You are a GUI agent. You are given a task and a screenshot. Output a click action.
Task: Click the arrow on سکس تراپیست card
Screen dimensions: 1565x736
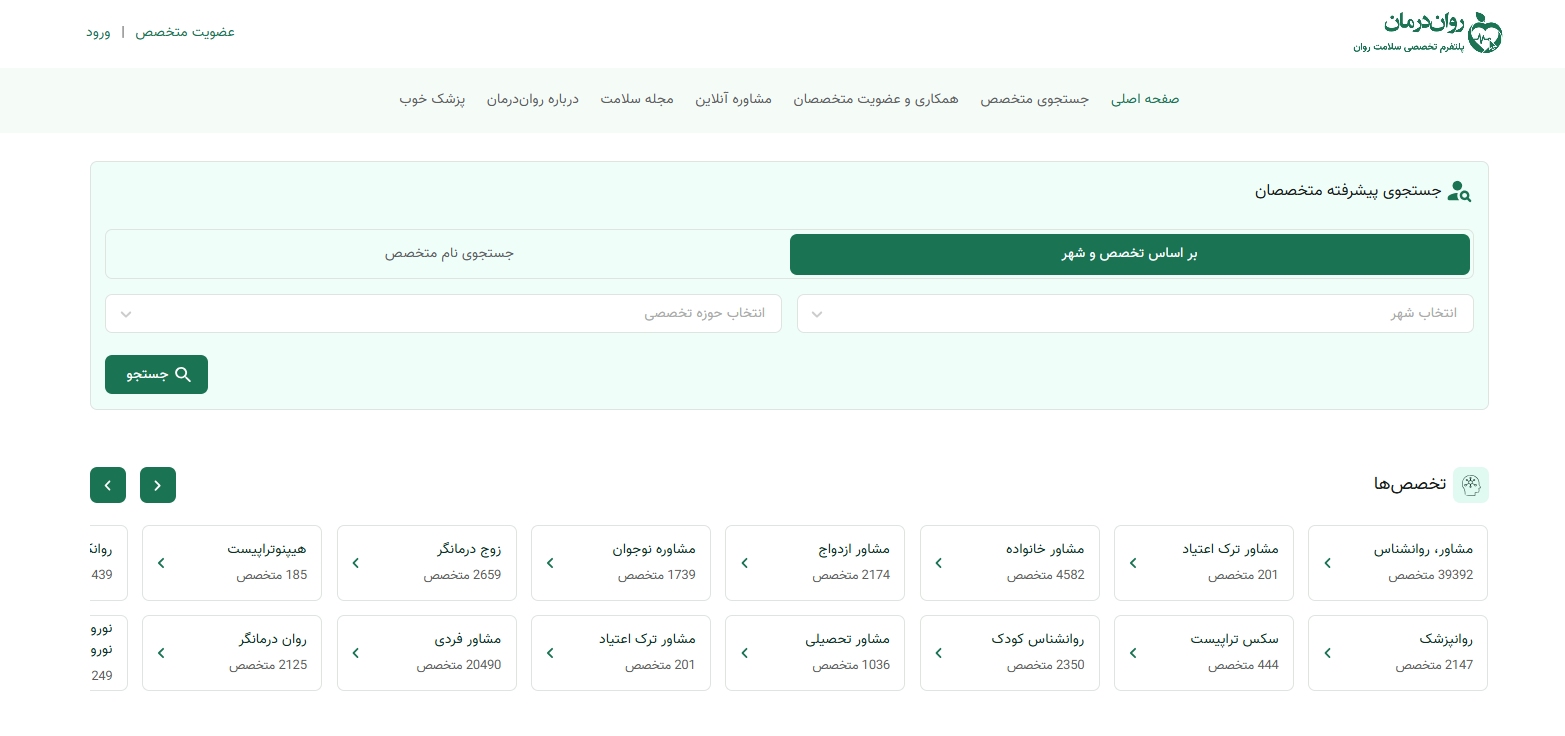click(x=1133, y=653)
